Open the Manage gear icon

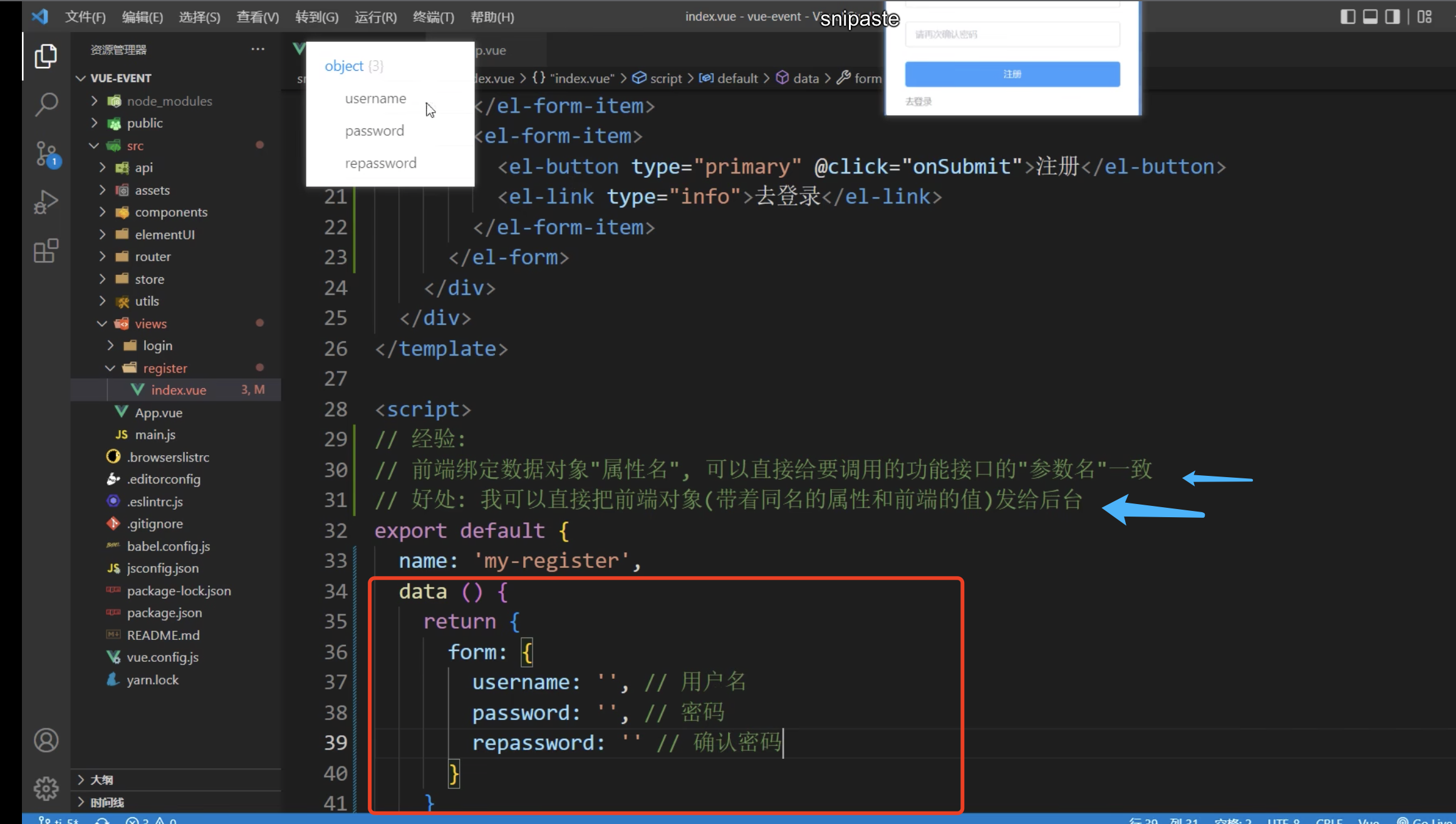click(46, 788)
